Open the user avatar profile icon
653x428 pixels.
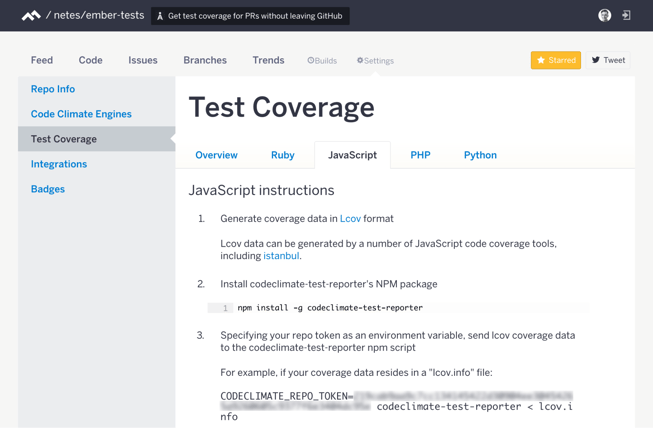pyautogui.click(x=604, y=16)
